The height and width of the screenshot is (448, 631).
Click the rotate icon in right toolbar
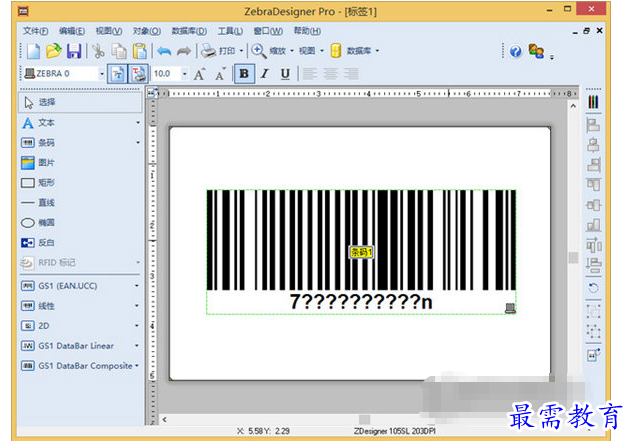(593, 288)
